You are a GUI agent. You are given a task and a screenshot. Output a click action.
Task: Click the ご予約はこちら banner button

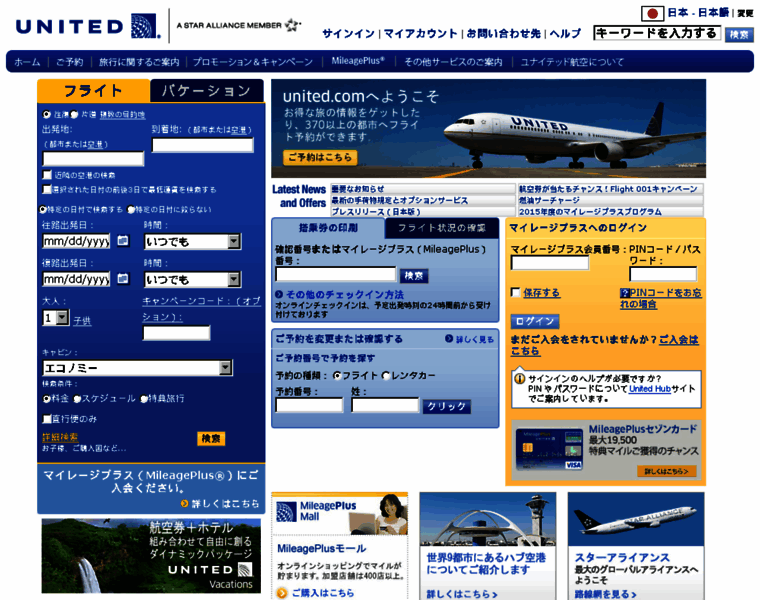[320, 157]
